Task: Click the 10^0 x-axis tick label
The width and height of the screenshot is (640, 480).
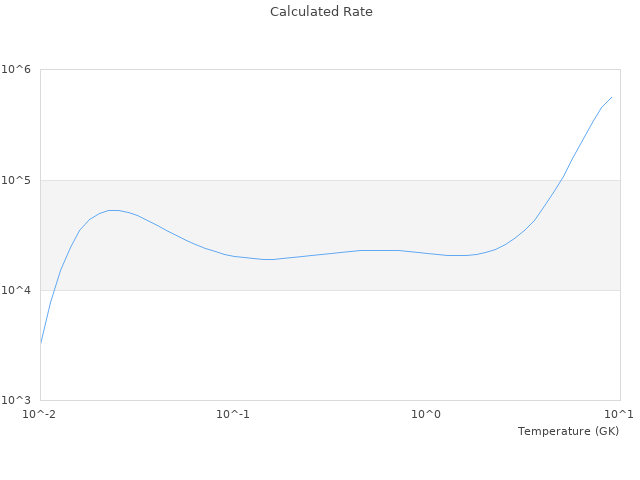Action: pos(427,414)
